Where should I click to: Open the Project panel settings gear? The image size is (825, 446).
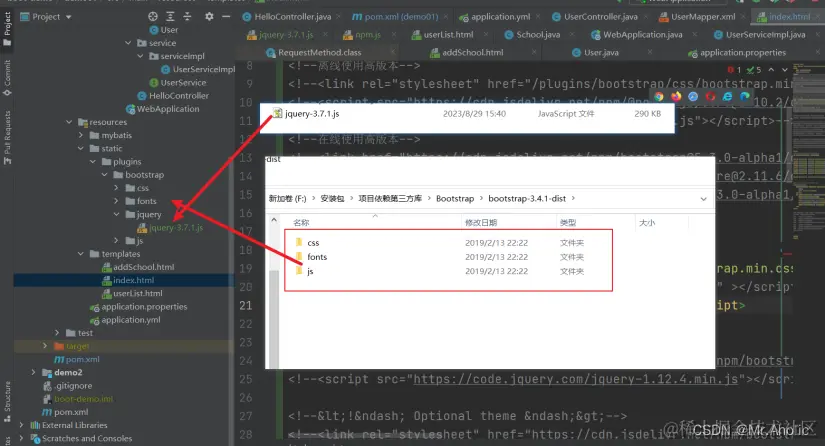[209, 16]
